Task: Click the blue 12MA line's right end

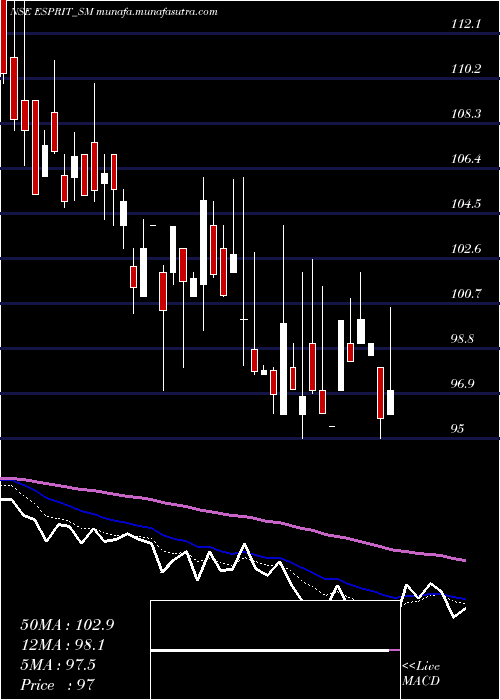Action: click(x=464, y=599)
